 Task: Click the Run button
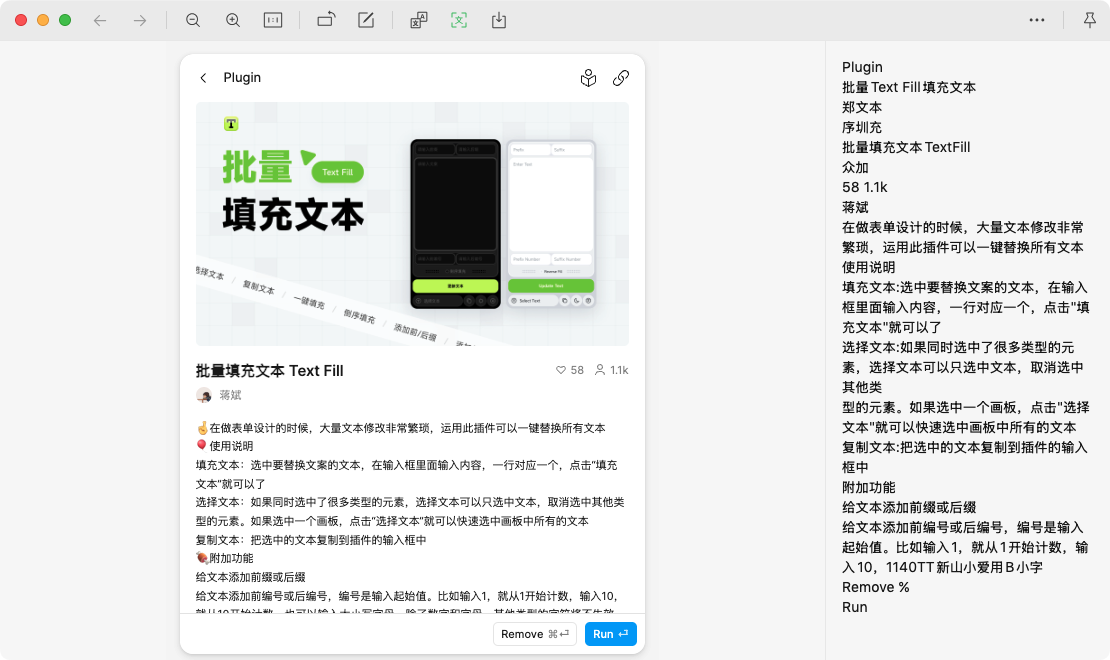pos(610,634)
